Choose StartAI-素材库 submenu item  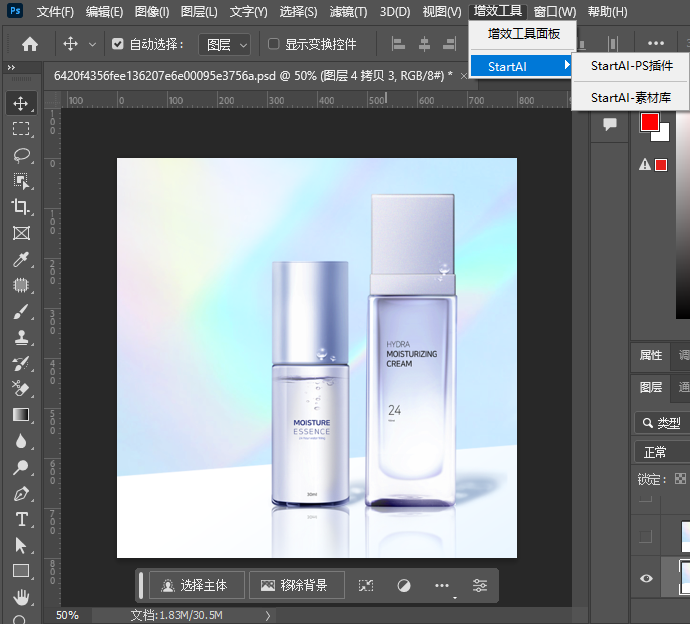tap(631, 98)
